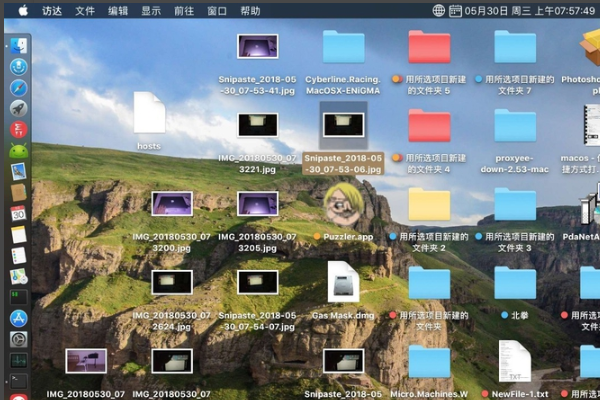Select the hosts file on desktop

click(x=149, y=113)
